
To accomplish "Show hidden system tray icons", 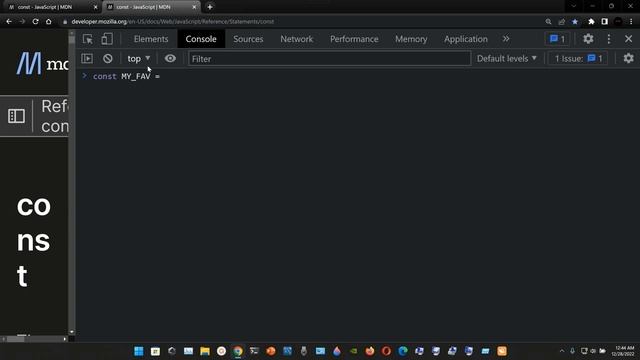I will [562, 351].
